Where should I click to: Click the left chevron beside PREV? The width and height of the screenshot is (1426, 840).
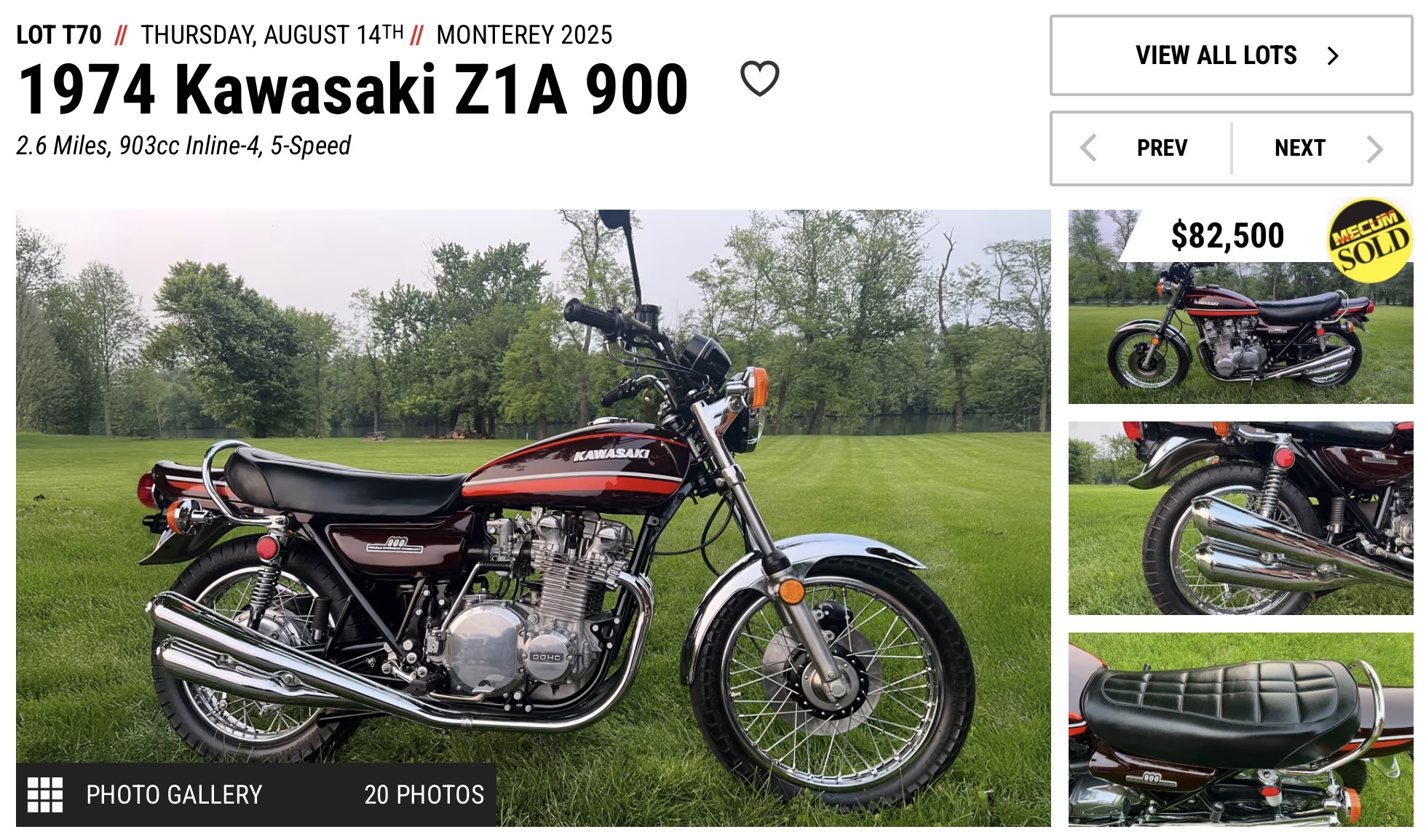click(1088, 148)
